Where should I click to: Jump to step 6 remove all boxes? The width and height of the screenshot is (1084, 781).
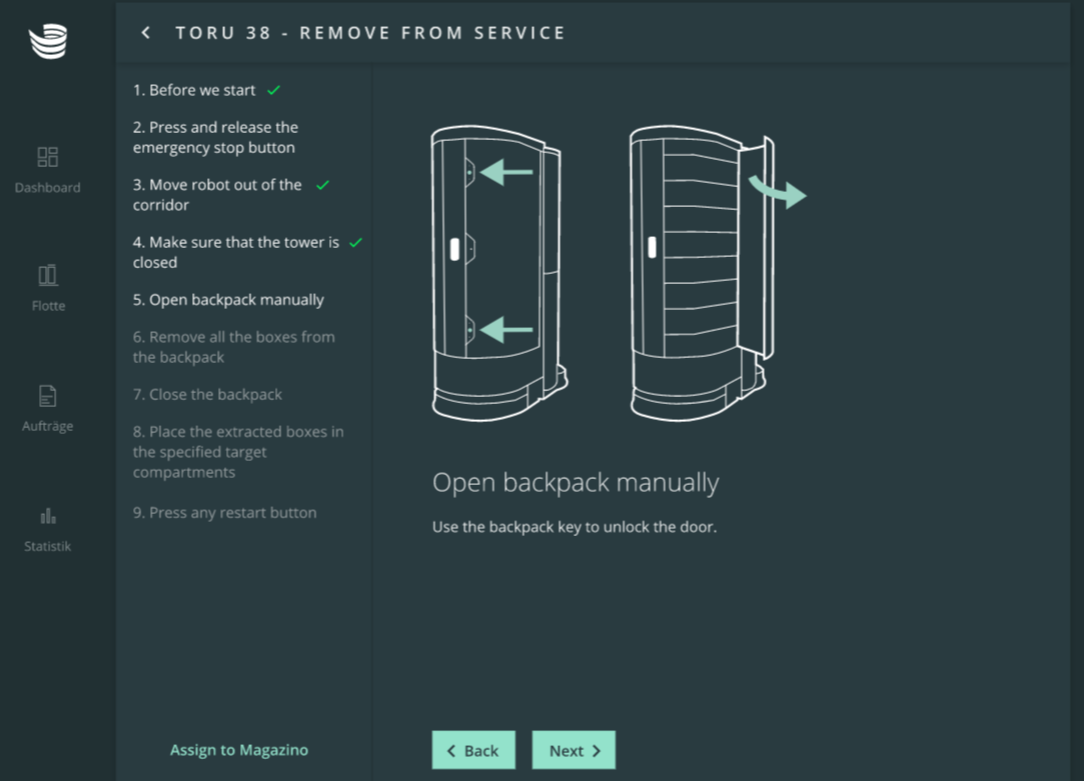(x=233, y=347)
